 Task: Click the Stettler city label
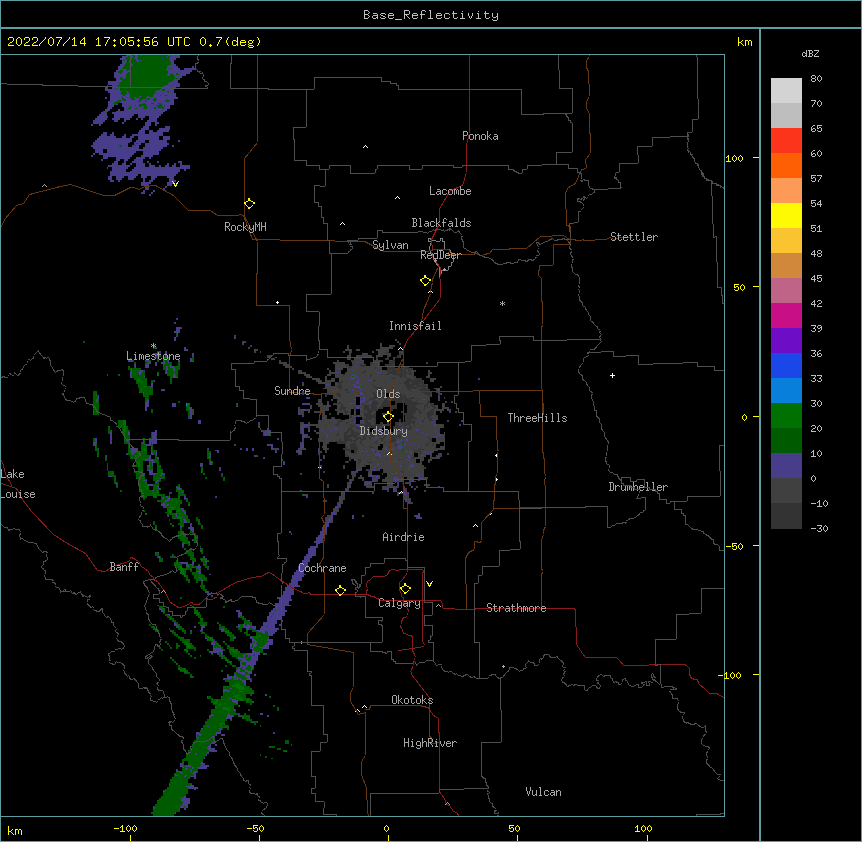634,237
